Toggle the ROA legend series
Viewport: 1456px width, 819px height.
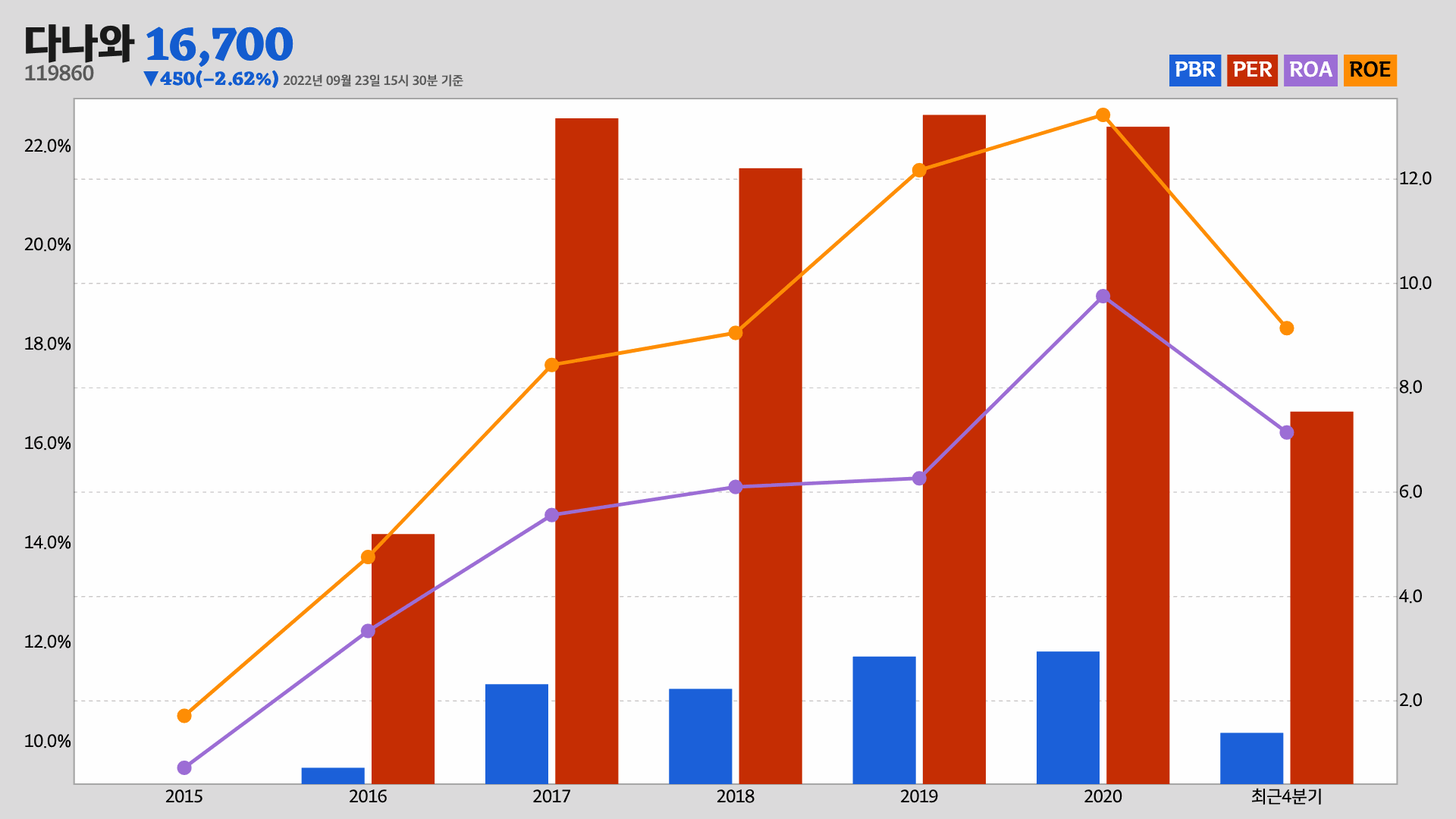1310,70
